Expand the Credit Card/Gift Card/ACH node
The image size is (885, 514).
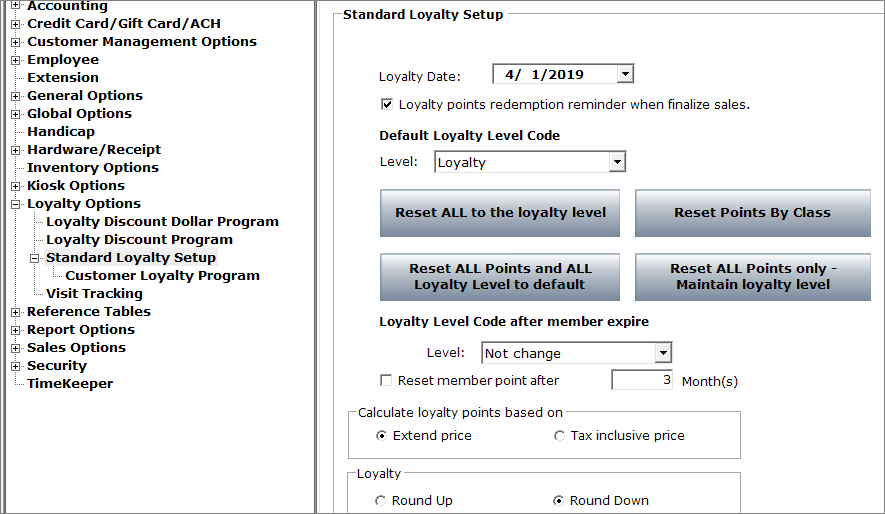tap(16, 24)
